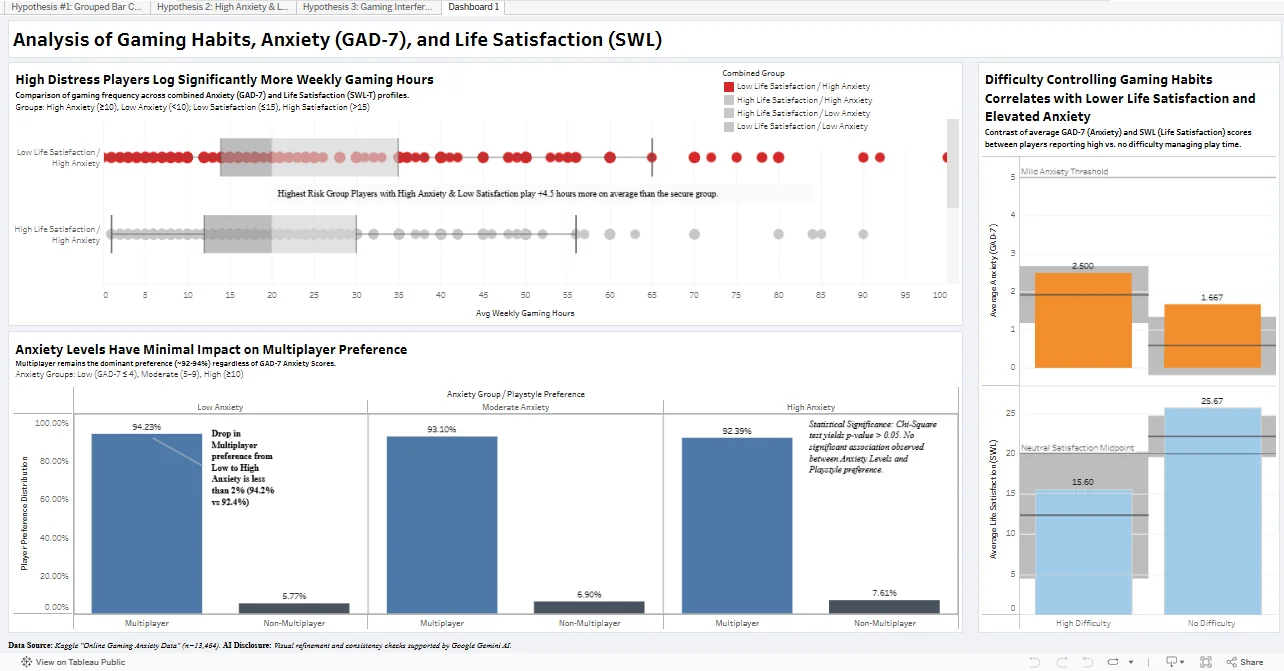Open the replay options dropdown arrow
Image resolution: width=1284 pixels, height=671 pixels.
click(1132, 662)
